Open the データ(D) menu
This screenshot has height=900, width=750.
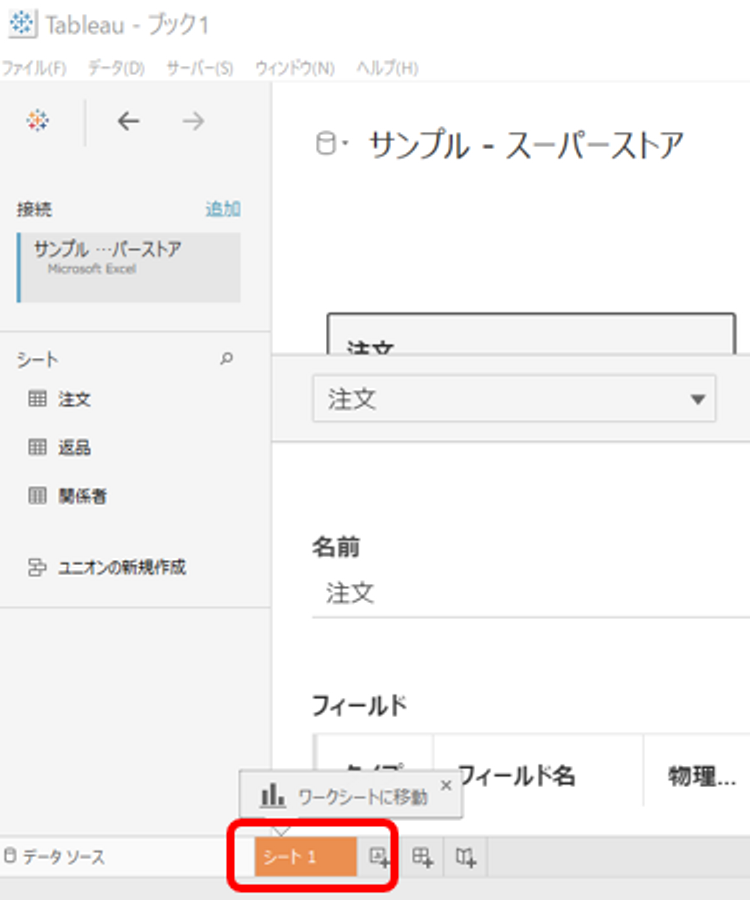pos(116,68)
